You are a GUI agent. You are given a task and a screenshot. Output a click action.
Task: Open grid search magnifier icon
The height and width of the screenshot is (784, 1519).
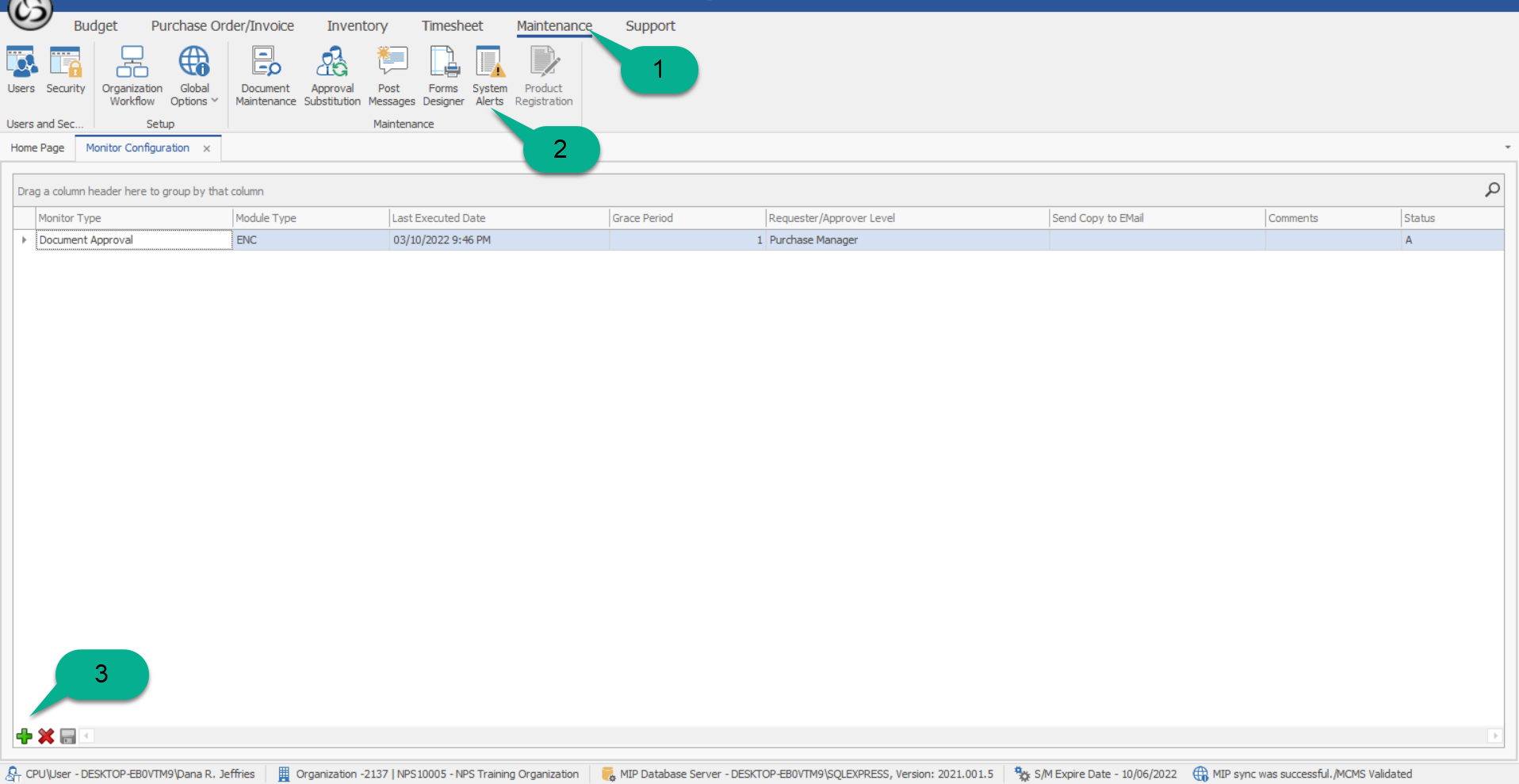tap(1492, 190)
